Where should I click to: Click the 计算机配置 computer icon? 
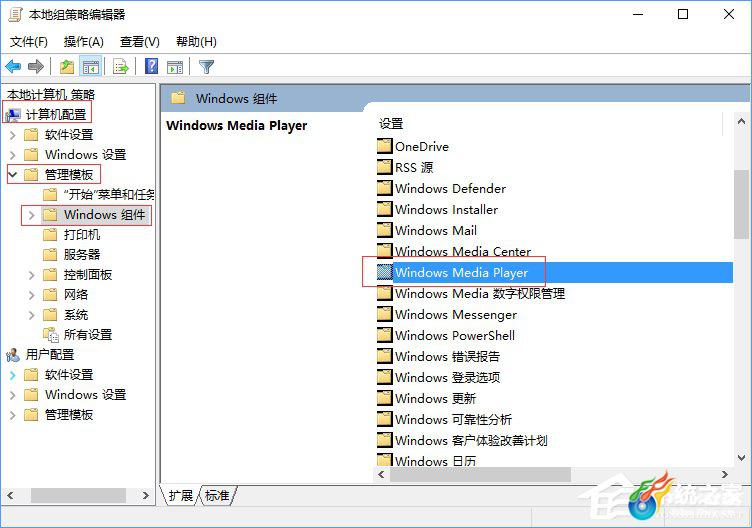click(x=13, y=115)
